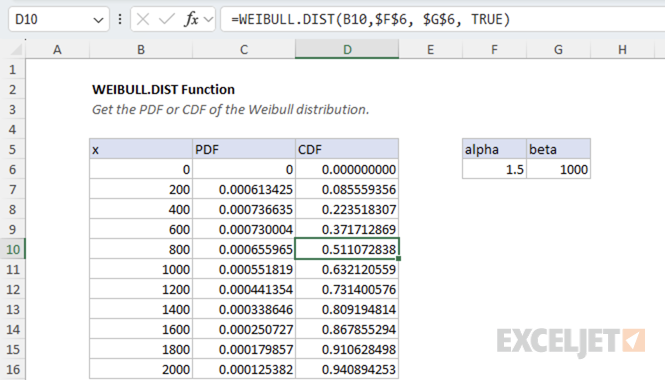Select row 14 header
665x380 pixels.
coord(13,329)
